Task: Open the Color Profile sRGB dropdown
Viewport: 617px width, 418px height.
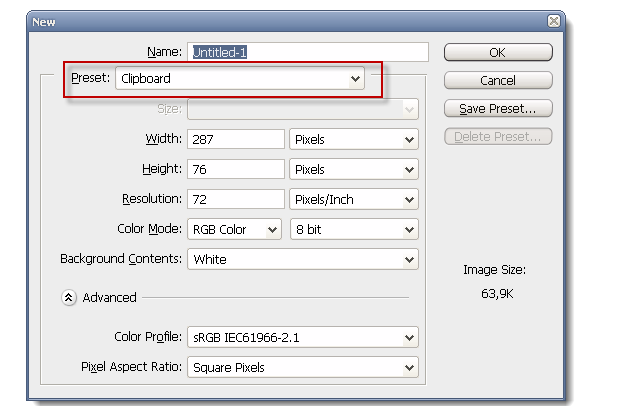Action: point(303,337)
